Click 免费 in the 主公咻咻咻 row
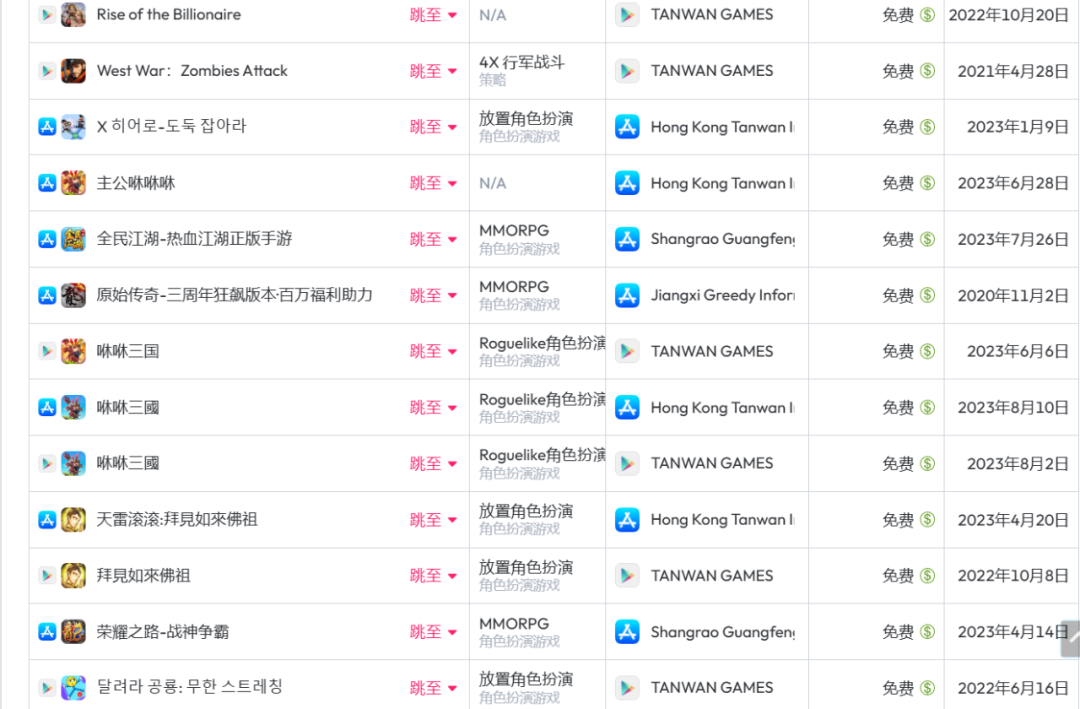Screen dimensions: 1080x709 click(898, 183)
